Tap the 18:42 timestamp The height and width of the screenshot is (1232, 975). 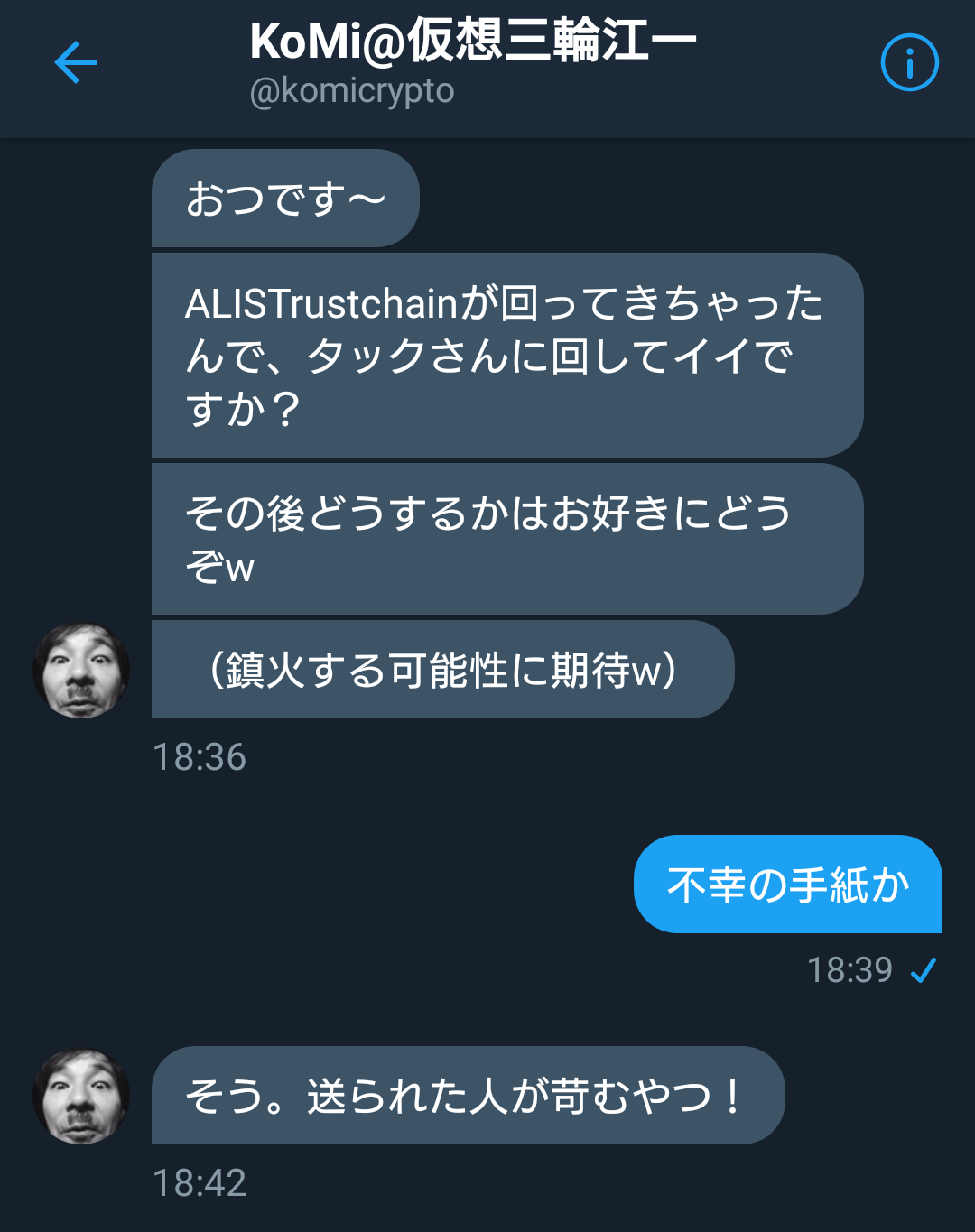click(x=200, y=1183)
